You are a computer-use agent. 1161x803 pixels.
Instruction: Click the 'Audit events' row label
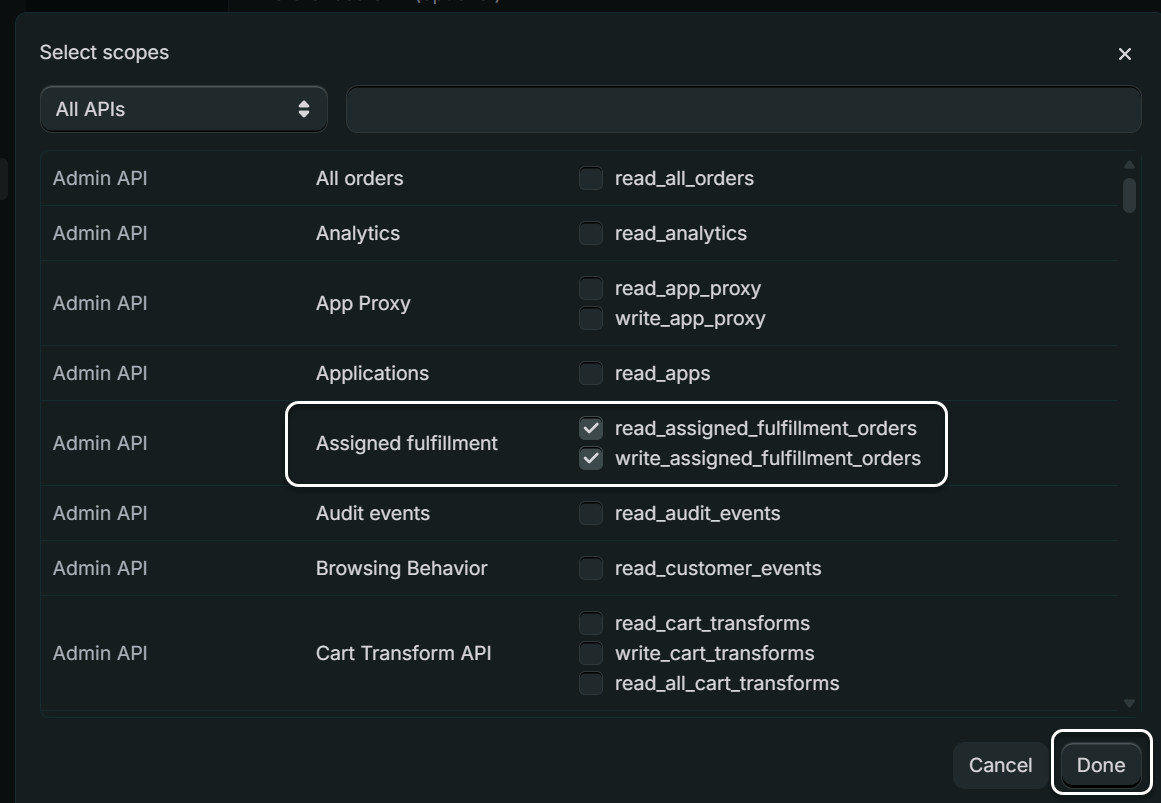point(372,513)
